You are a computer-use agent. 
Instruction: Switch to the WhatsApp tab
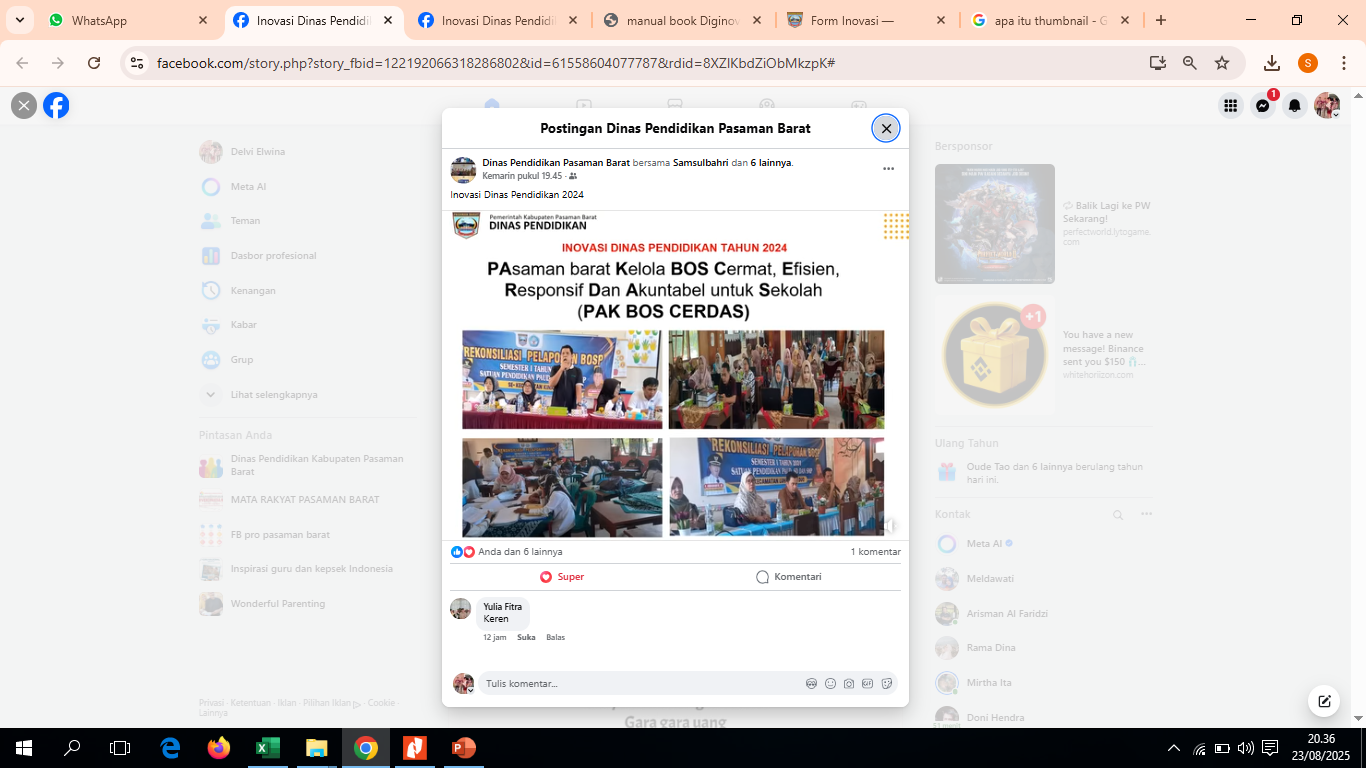coord(120,20)
